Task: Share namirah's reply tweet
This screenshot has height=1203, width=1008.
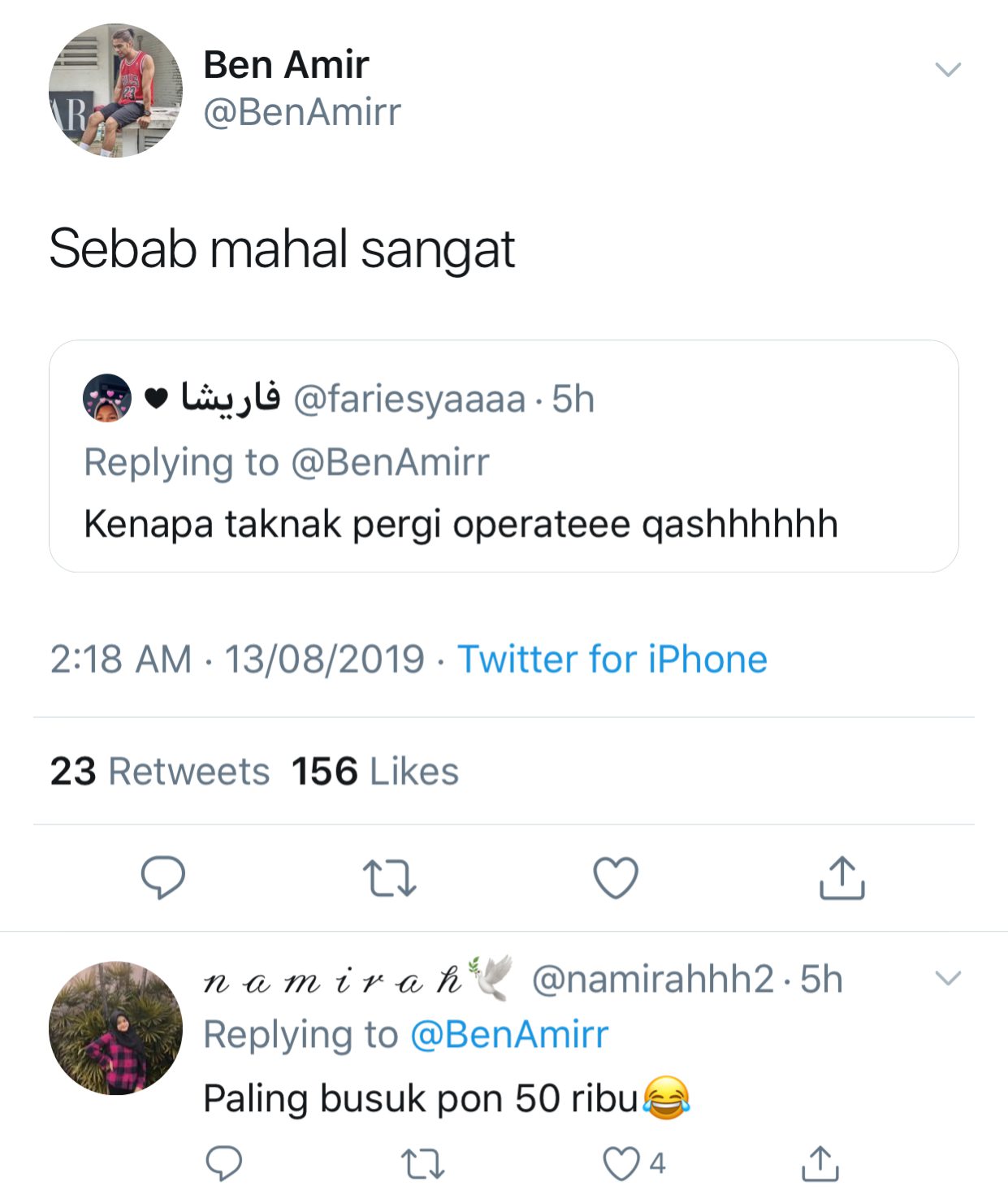Action: [820, 1163]
